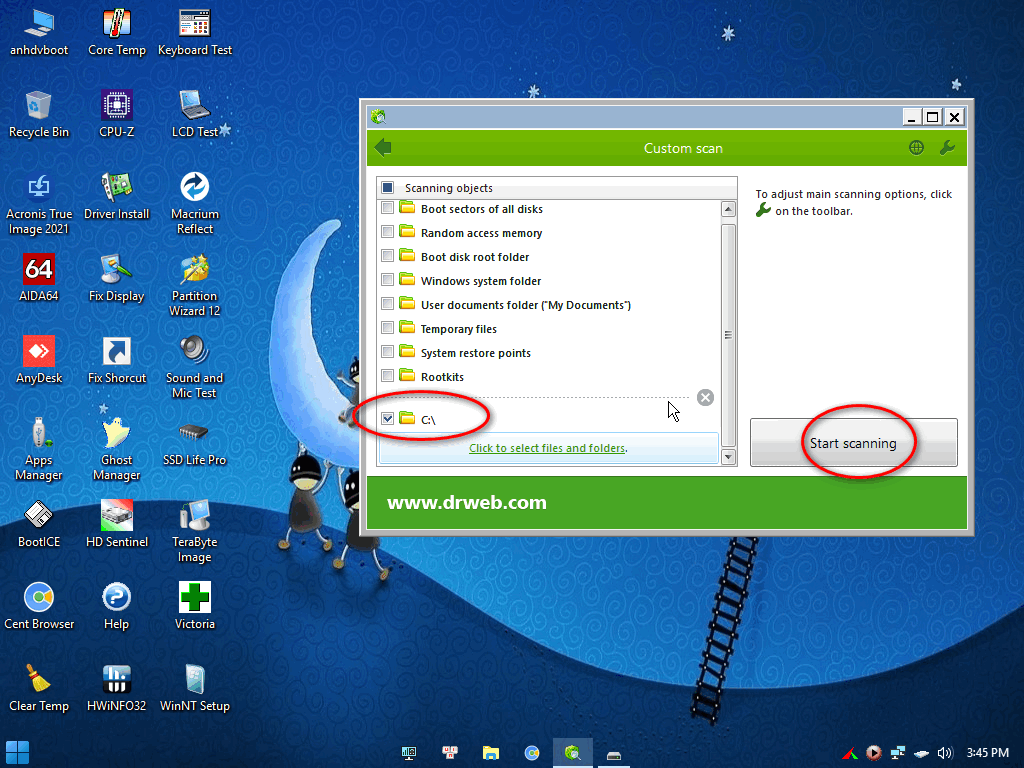Launch CPU-Z from the desktop
Viewport: 1024px width, 768px height.
click(x=117, y=114)
